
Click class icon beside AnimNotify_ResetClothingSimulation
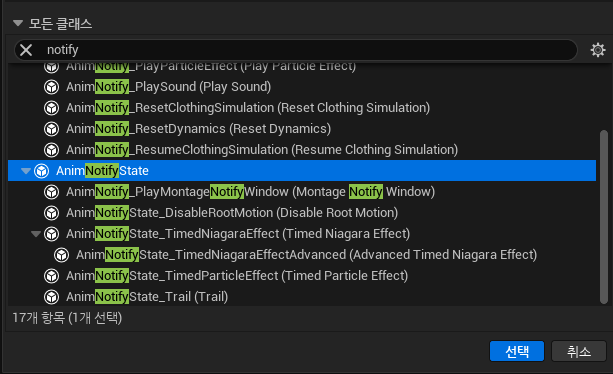point(51,108)
